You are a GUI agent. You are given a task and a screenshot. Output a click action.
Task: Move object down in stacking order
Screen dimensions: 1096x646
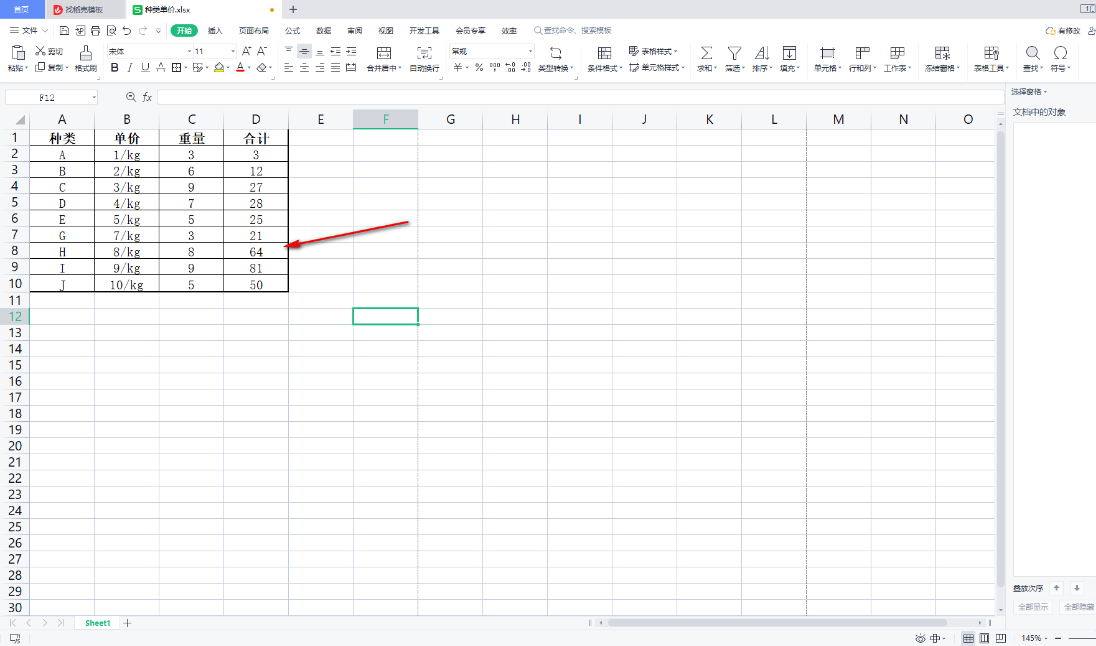pyautogui.click(x=1077, y=588)
